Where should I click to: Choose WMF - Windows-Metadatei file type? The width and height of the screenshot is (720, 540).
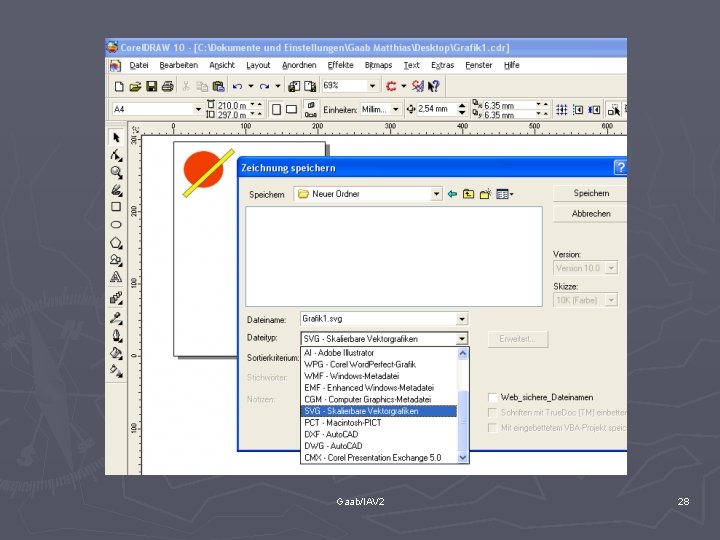[379, 376]
